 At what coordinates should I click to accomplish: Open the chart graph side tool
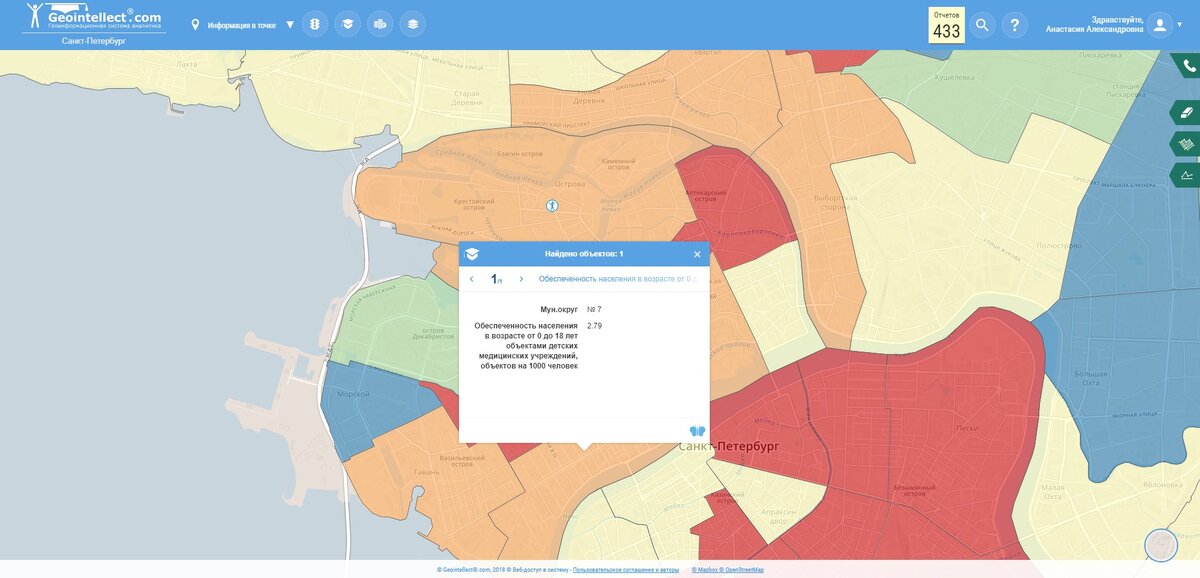[x=1186, y=176]
